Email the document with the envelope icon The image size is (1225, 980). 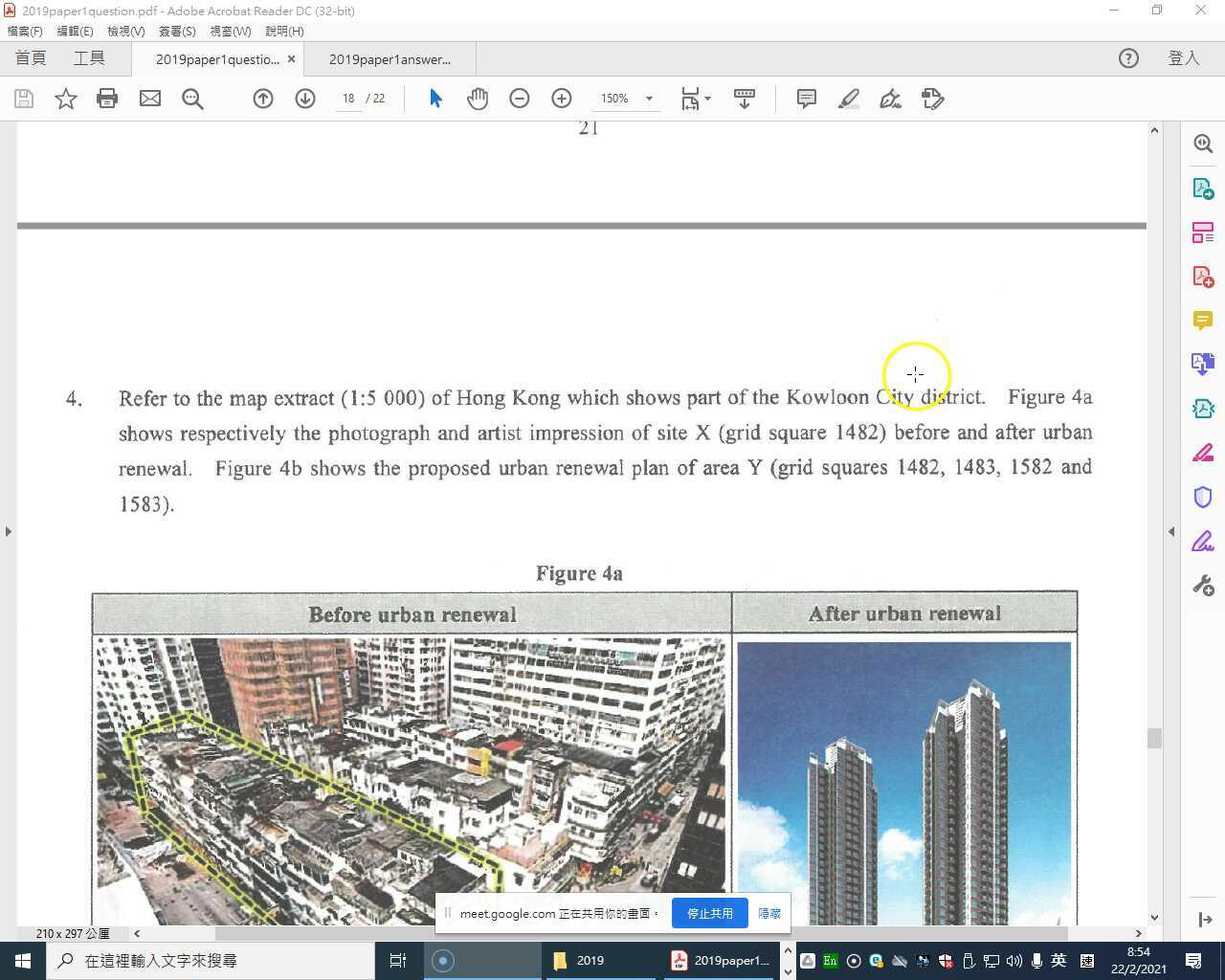point(150,99)
